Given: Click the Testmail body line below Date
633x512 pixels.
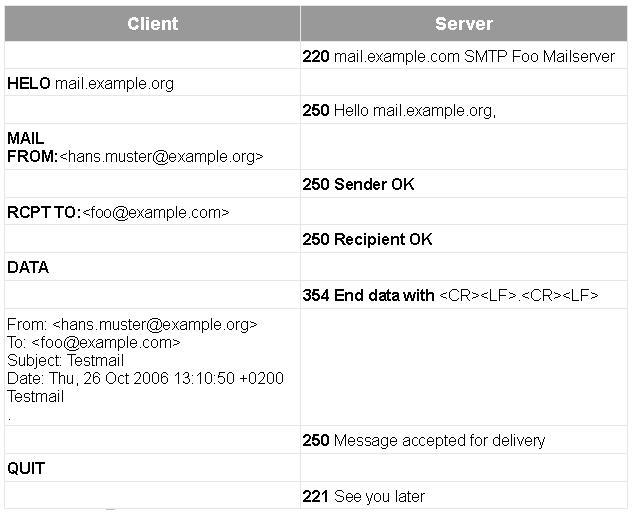Looking at the screenshot, I should coord(35,396).
